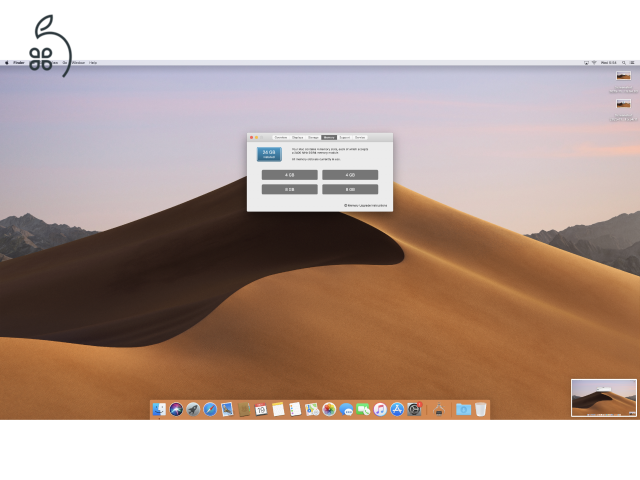Open Maps icon in Dock
This screenshot has width=640, height=480.
(312, 409)
